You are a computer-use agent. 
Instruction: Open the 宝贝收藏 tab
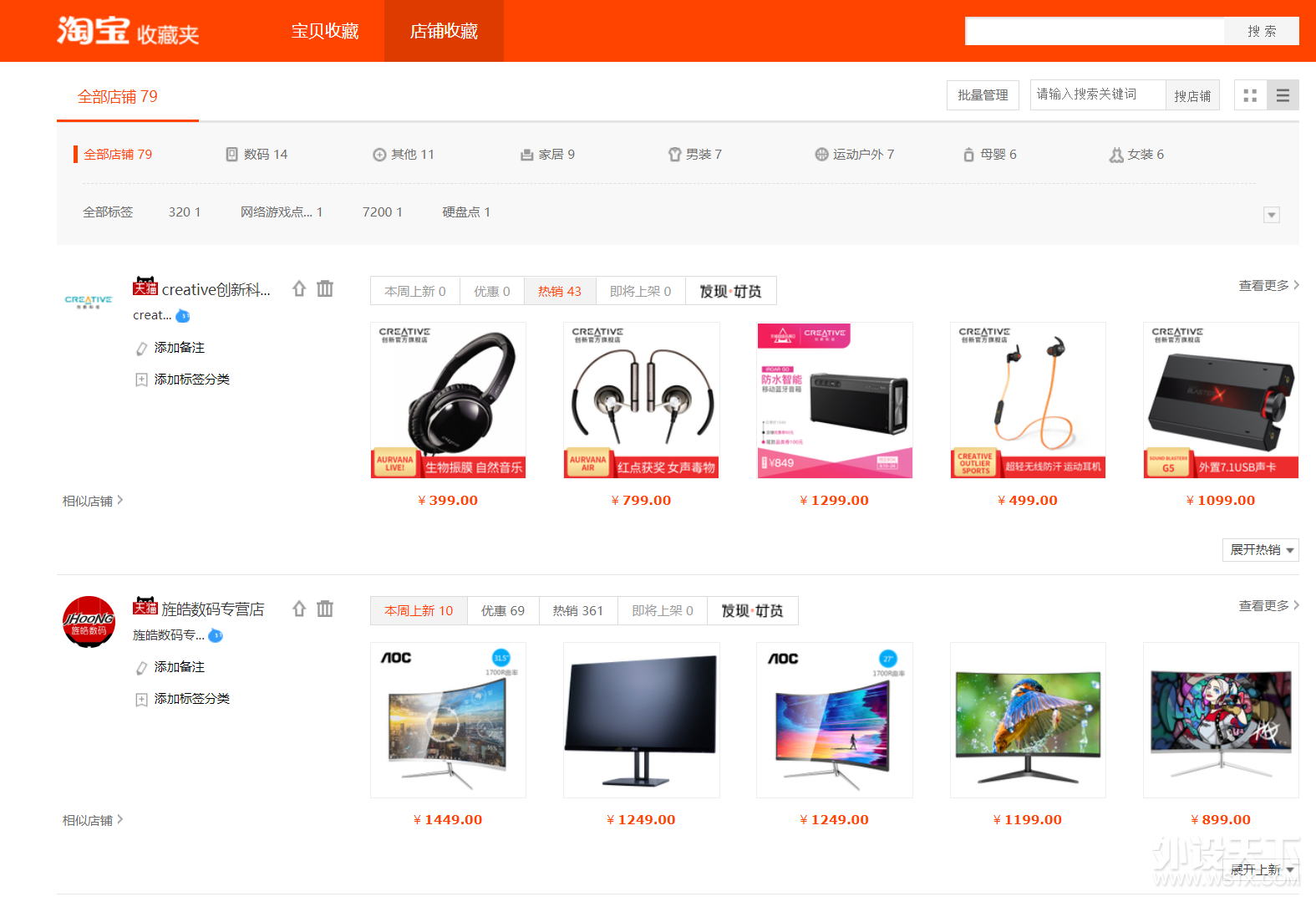tap(325, 31)
